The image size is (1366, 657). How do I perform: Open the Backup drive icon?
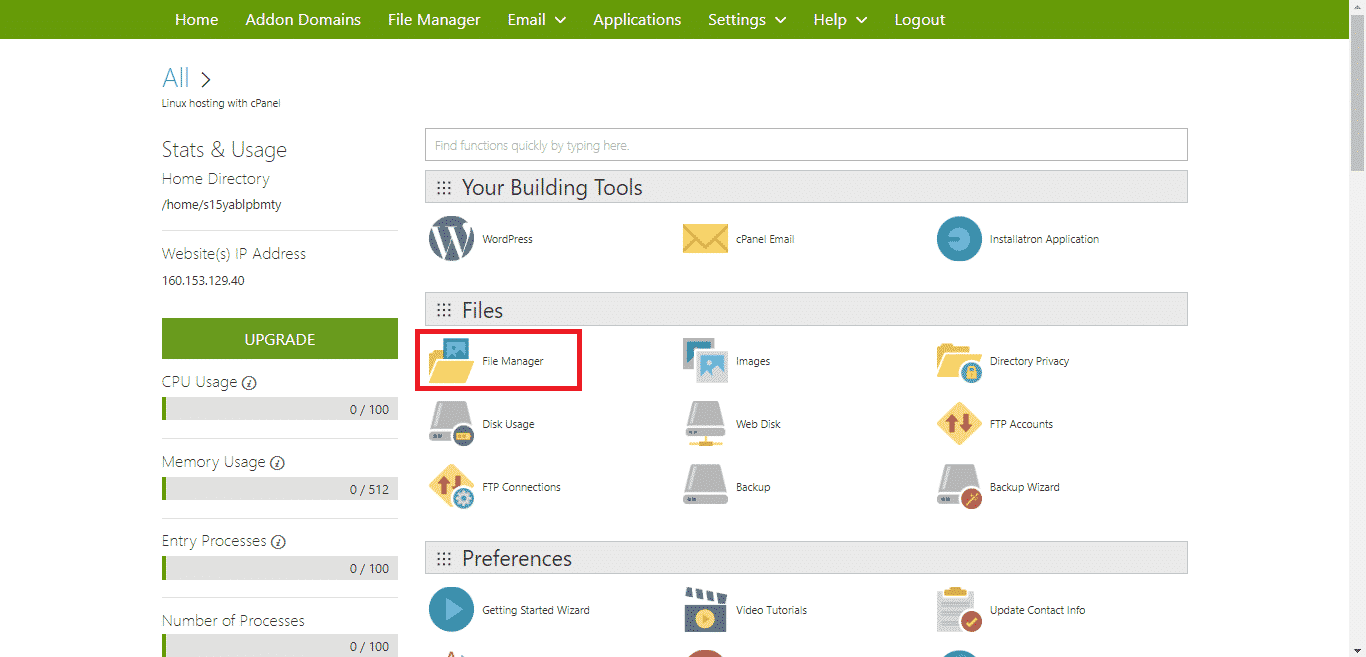[x=705, y=487]
